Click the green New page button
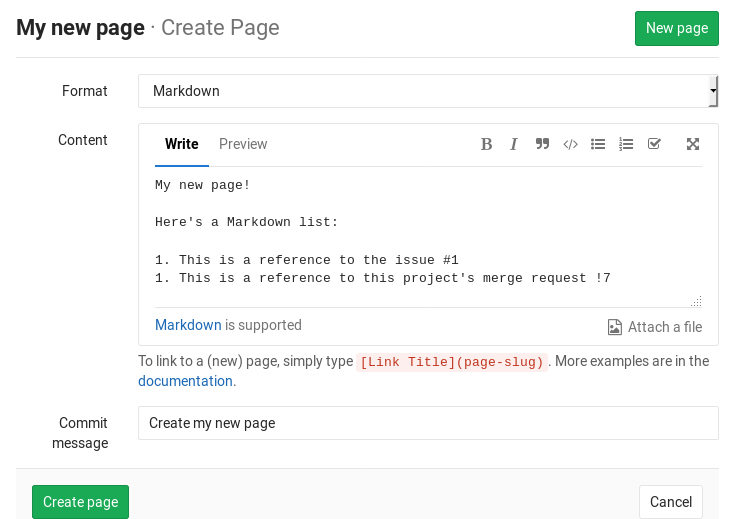735x519 pixels. [x=676, y=28]
